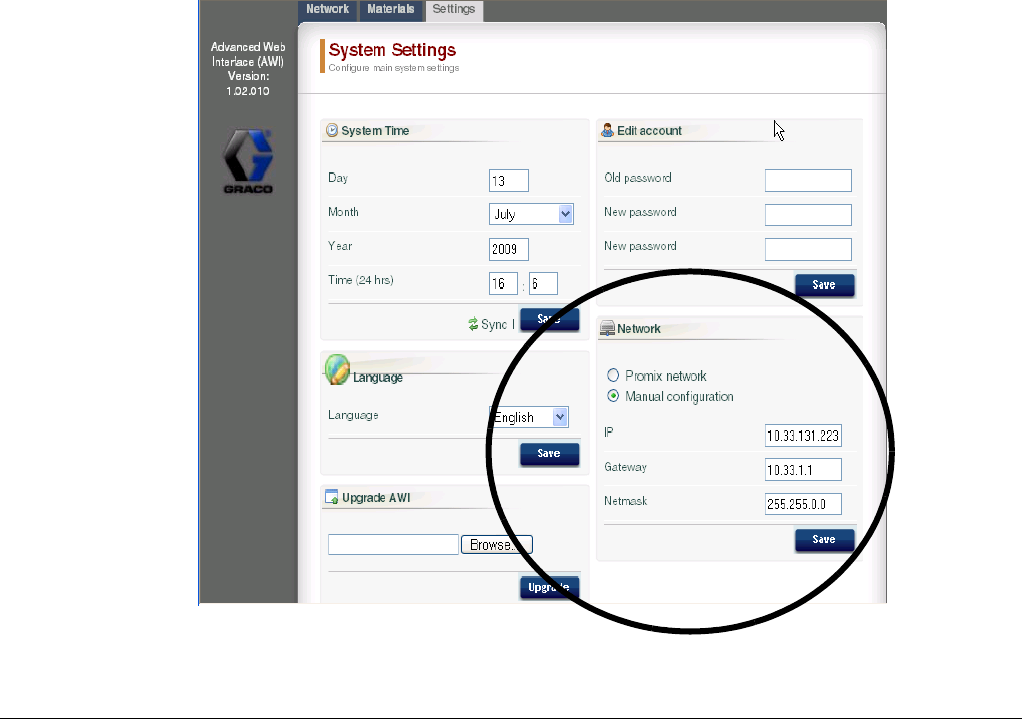Open the Month dropdown showing July
The height and width of the screenshot is (719, 1022).
(531, 214)
